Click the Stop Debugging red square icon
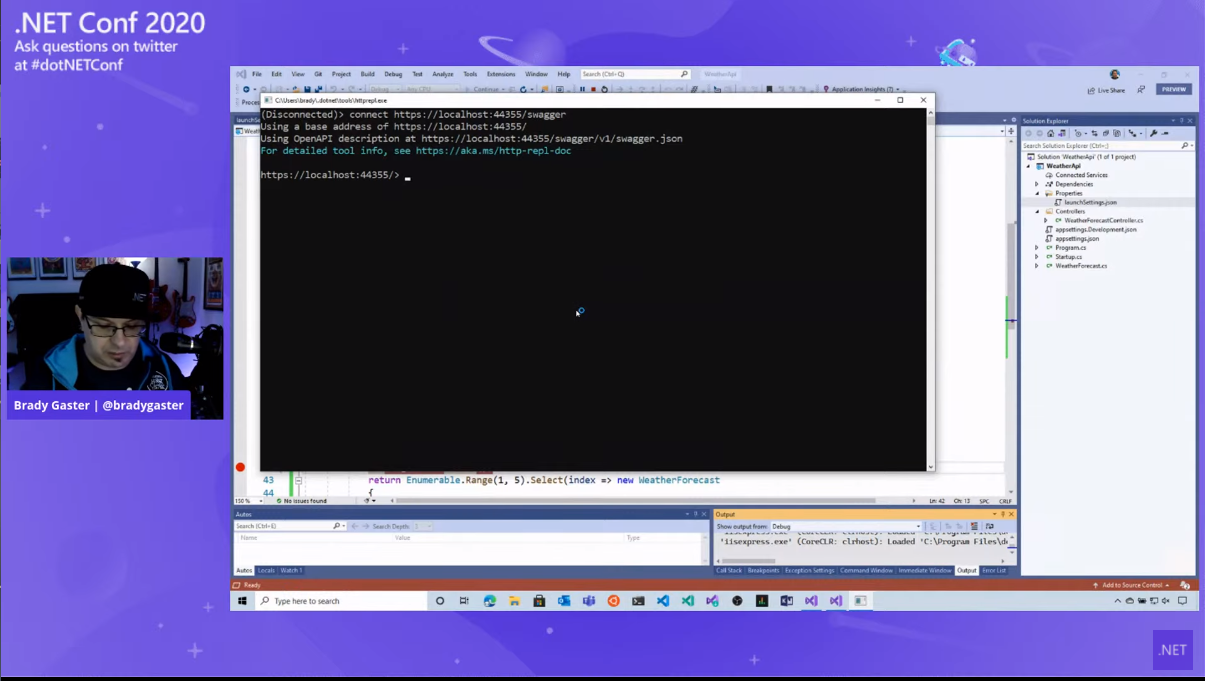The height and width of the screenshot is (681, 1205). (593, 89)
